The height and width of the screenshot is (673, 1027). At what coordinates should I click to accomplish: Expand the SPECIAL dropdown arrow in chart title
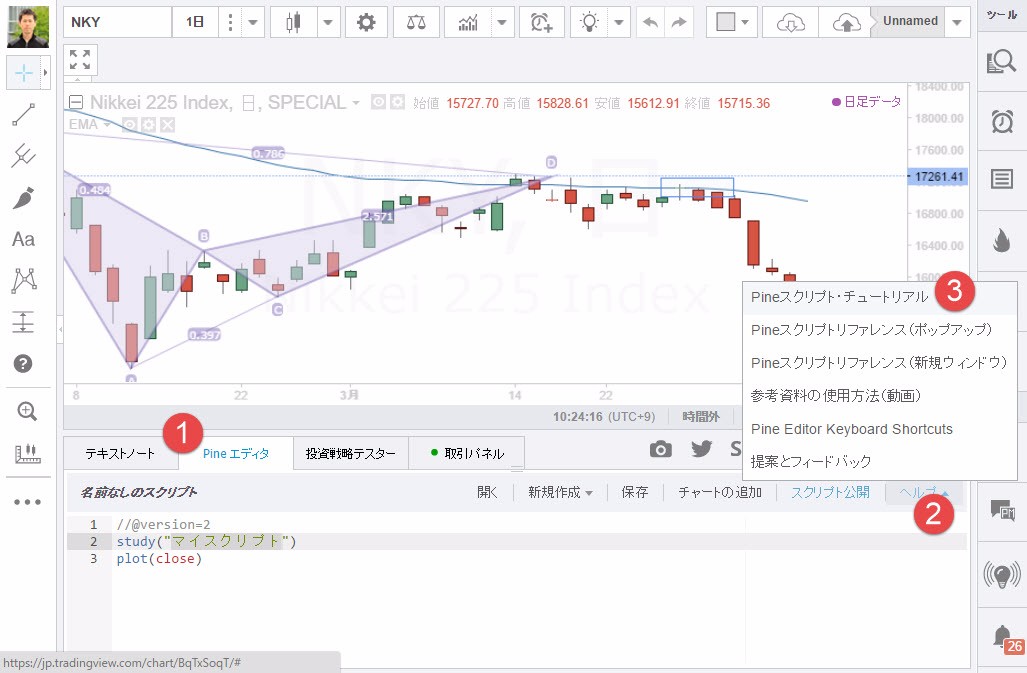(x=356, y=103)
